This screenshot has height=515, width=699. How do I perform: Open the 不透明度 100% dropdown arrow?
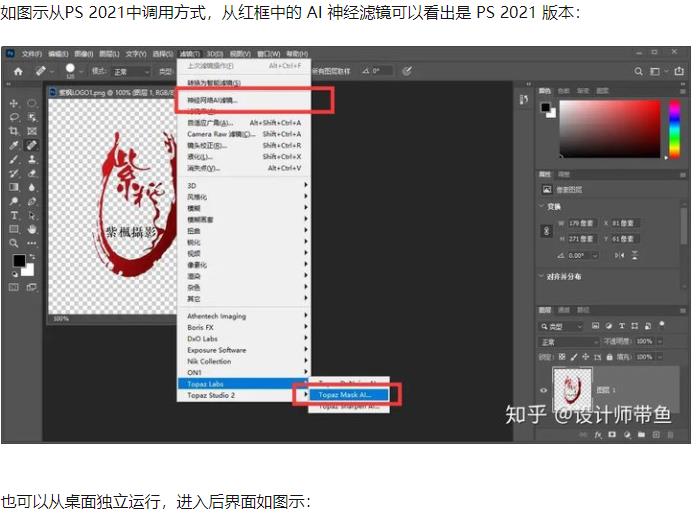coord(660,342)
